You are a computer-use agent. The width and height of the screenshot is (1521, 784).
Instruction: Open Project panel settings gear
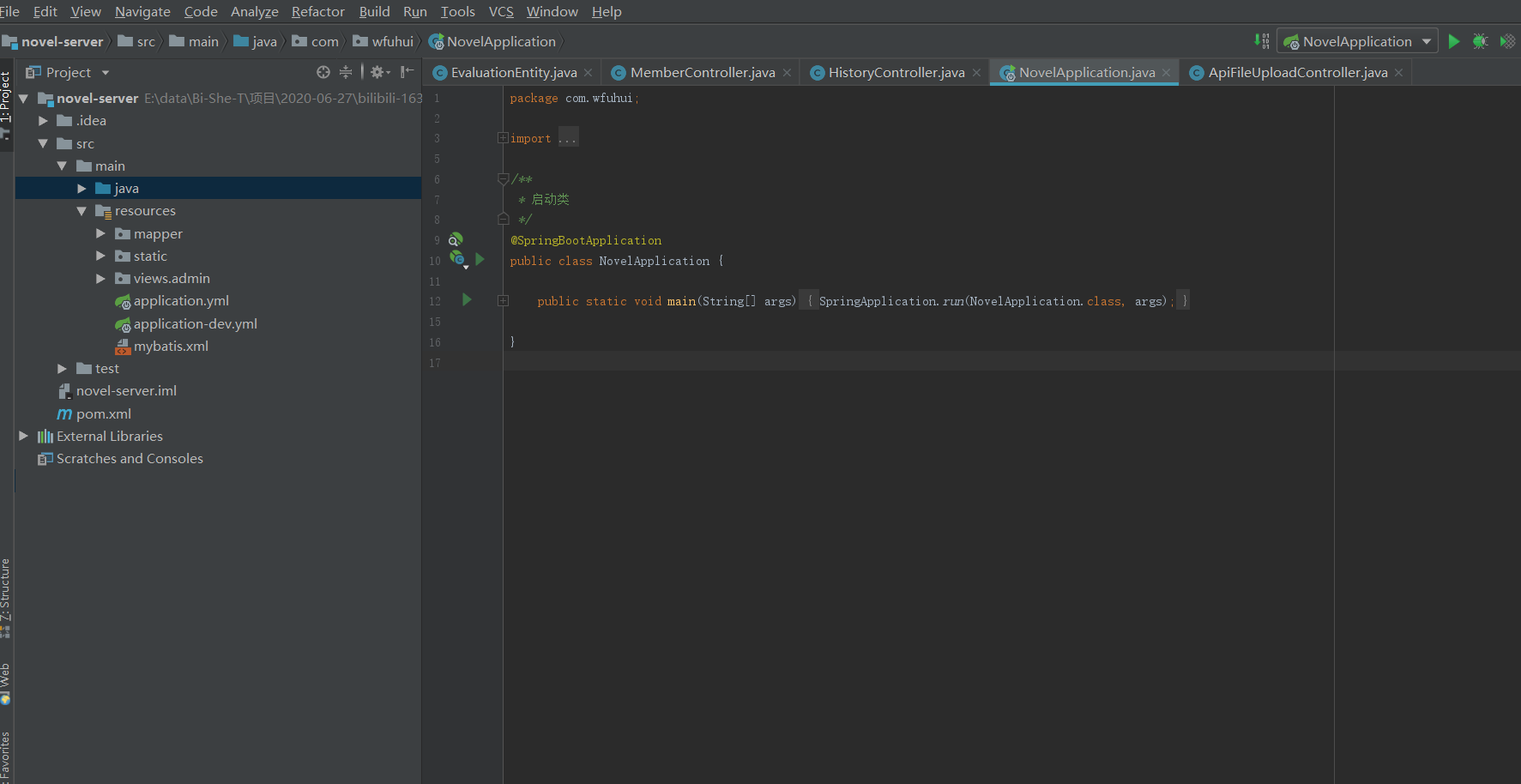tap(379, 72)
